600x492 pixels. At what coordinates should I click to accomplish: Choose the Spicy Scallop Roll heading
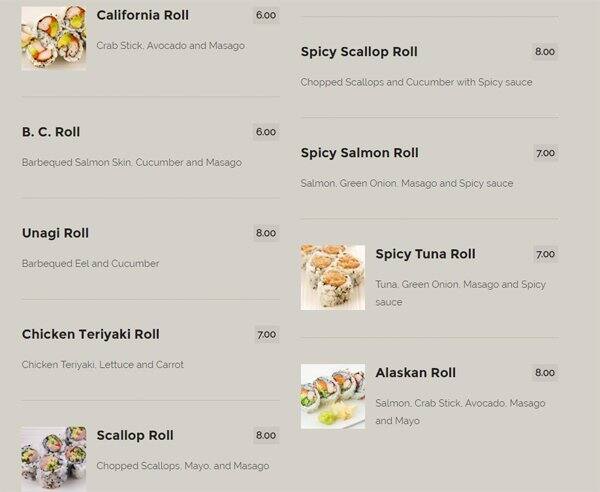(x=359, y=52)
